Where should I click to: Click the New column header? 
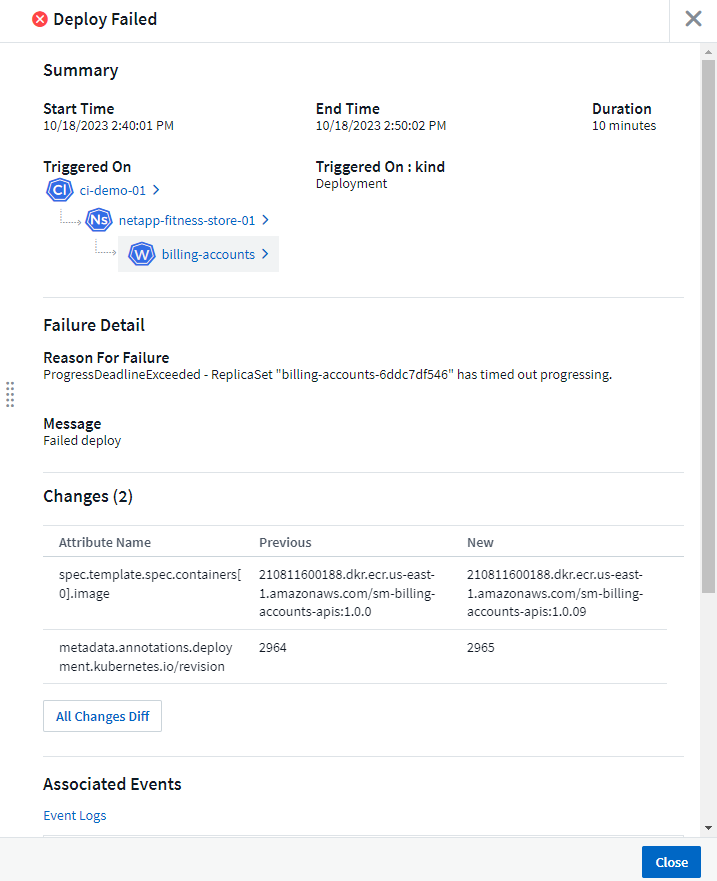click(480, 542)
